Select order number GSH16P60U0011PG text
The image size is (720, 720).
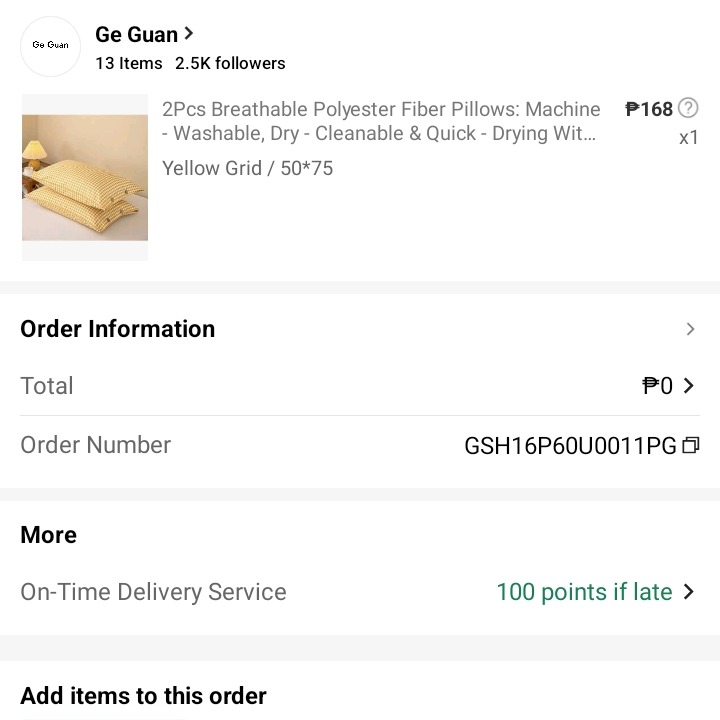point(570,446)
